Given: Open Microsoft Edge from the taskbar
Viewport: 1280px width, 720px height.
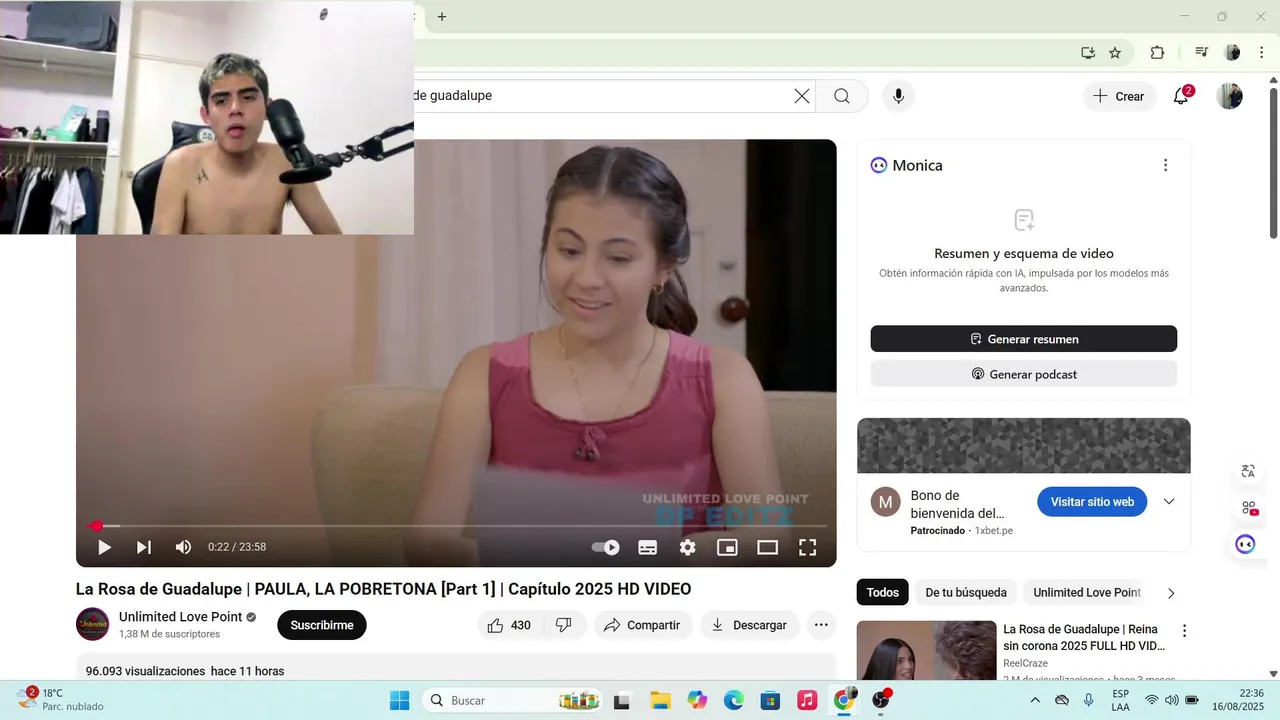Looking at the screenshot, I should [734, 700].
